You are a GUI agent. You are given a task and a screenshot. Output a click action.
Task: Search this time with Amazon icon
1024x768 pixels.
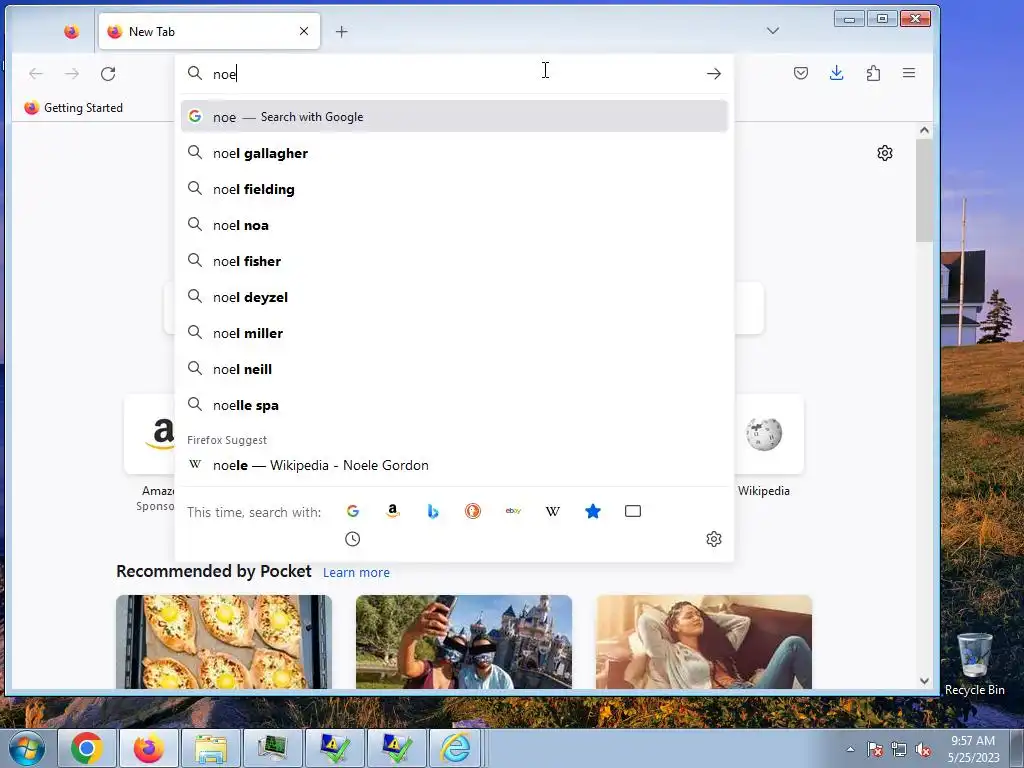pos(392,511)
